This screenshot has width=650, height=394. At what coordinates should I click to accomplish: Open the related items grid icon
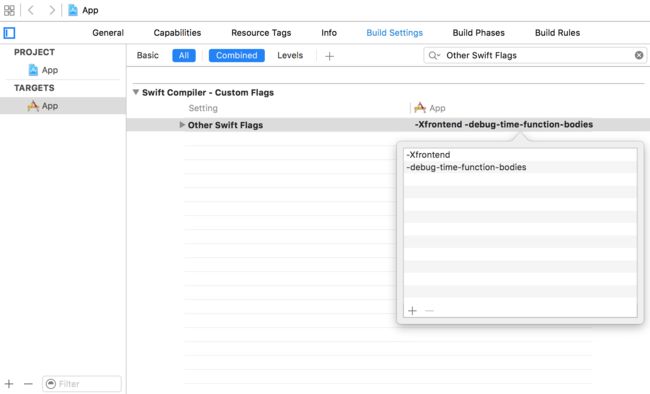9,10
